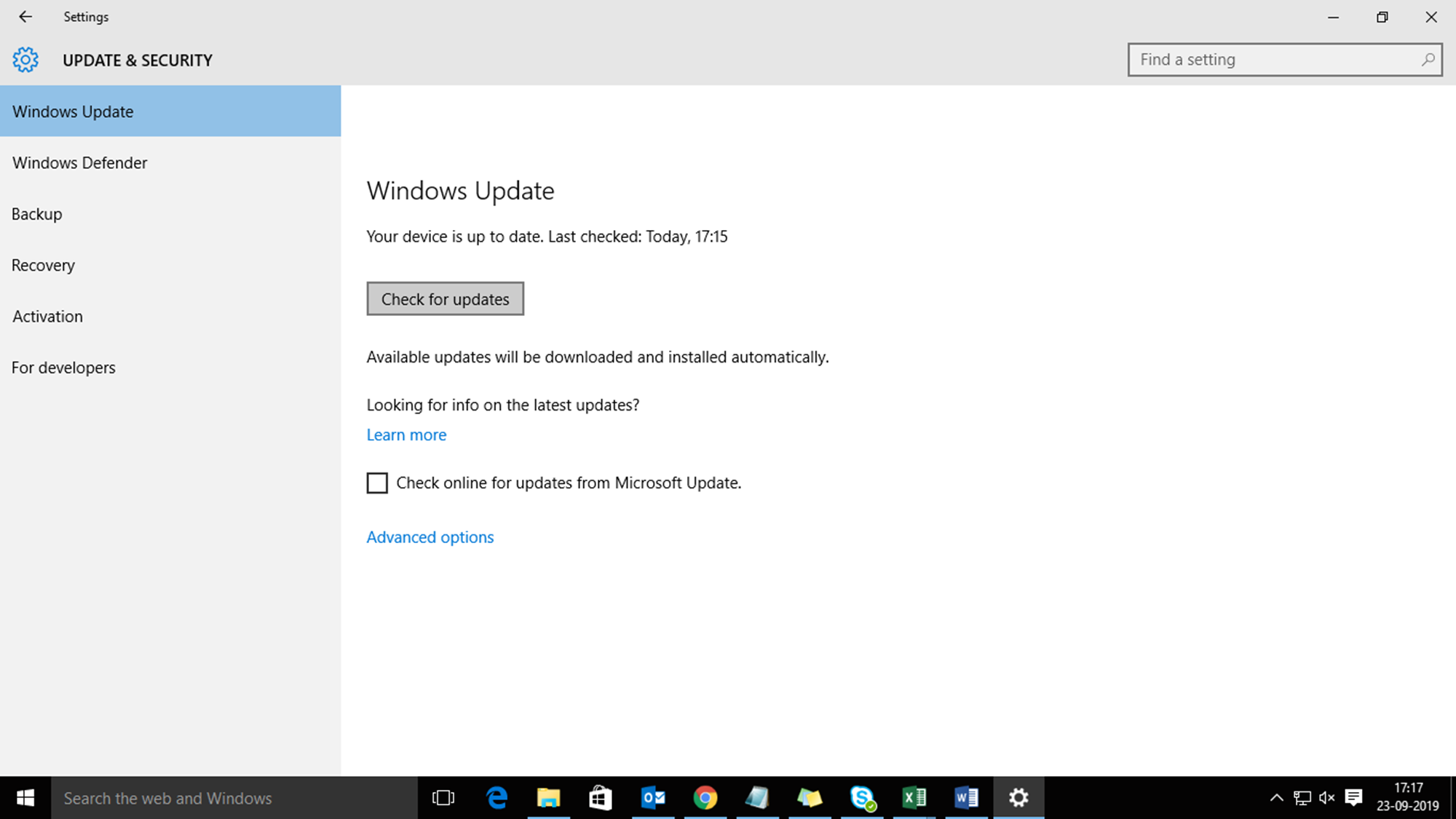Enable Check online for Microsoft Update
The image size is (1456, 819).
[378, 482]
